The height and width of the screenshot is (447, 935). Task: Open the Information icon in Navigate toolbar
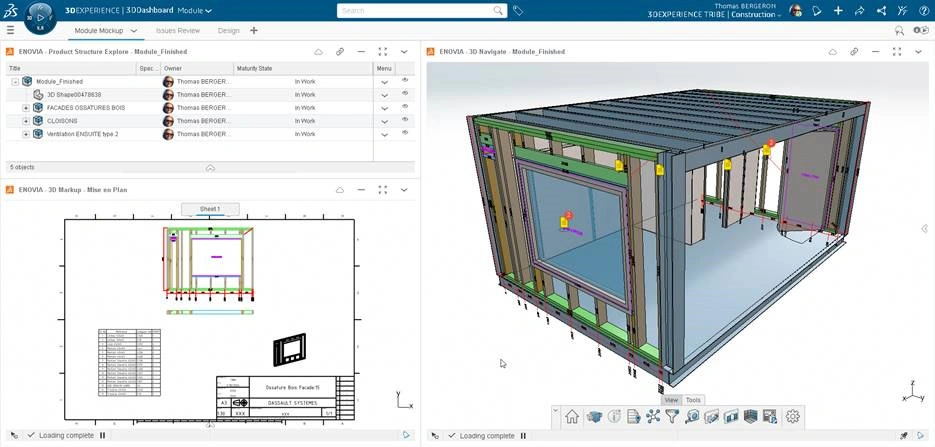[614, 417]
